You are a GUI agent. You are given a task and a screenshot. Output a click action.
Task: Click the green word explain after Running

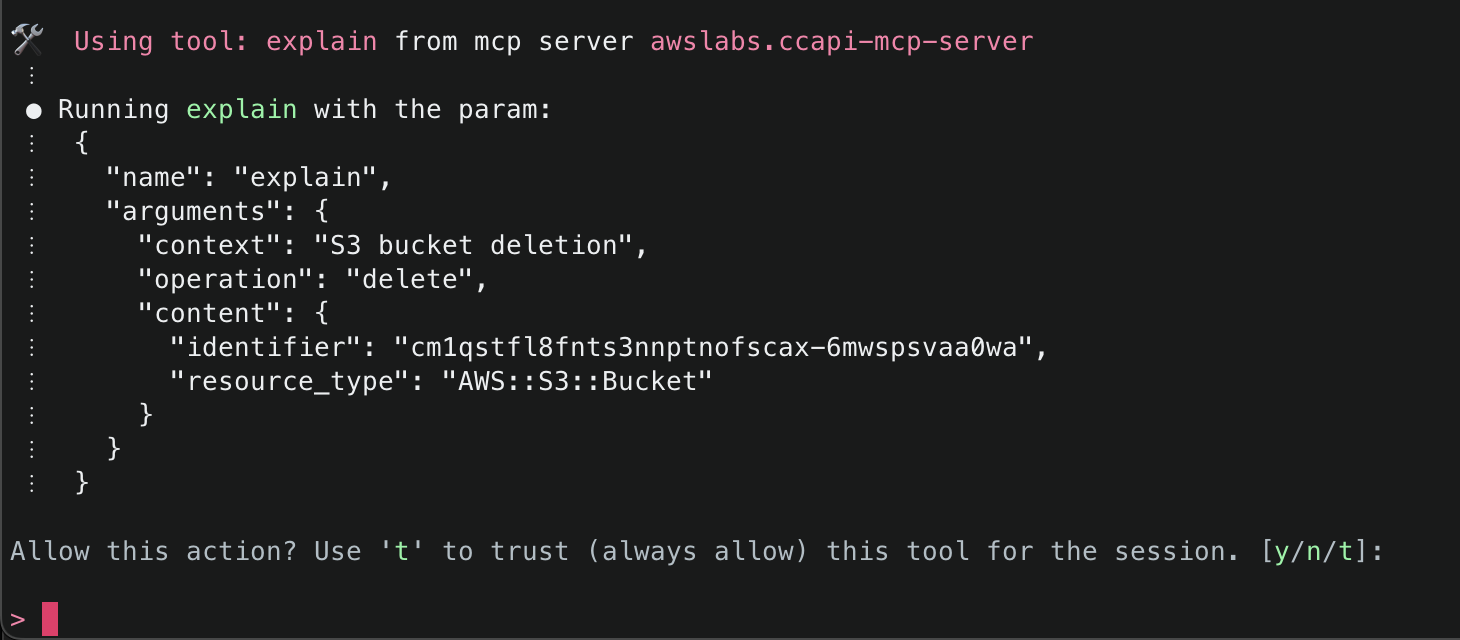[241, 109]
